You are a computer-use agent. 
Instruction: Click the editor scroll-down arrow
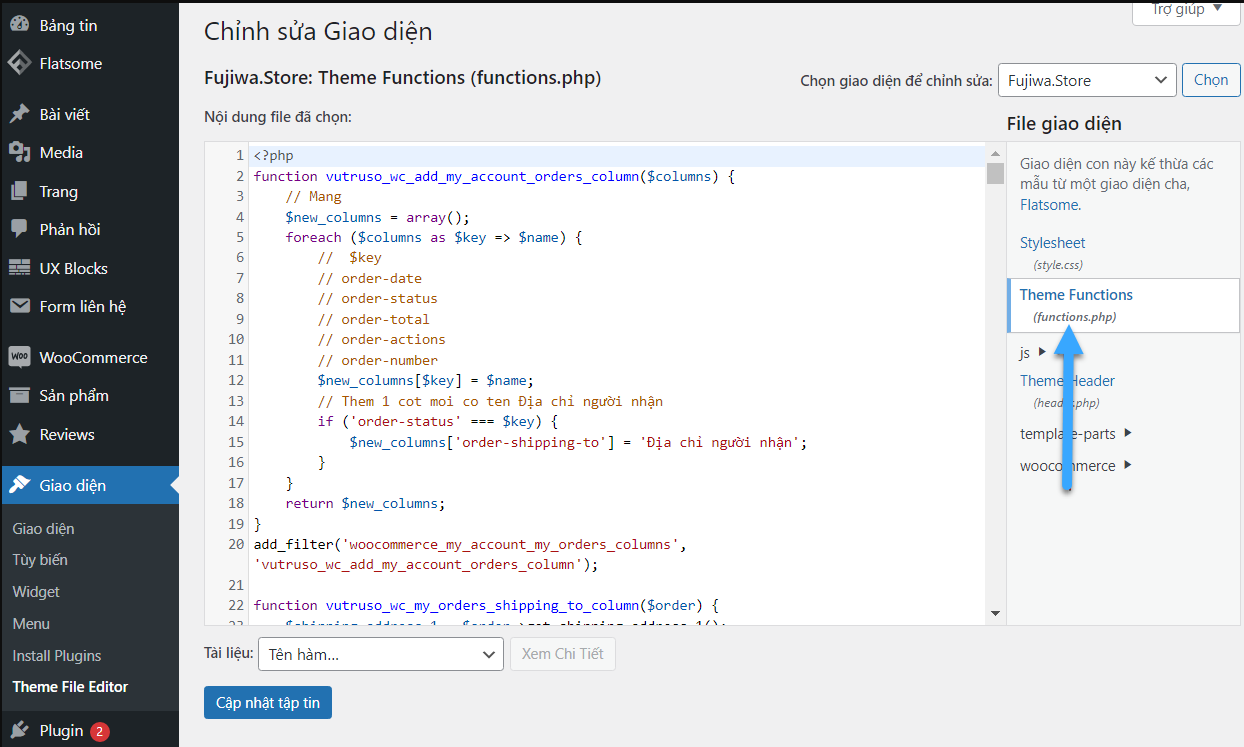pyautogui.click(x=995, y=612)
